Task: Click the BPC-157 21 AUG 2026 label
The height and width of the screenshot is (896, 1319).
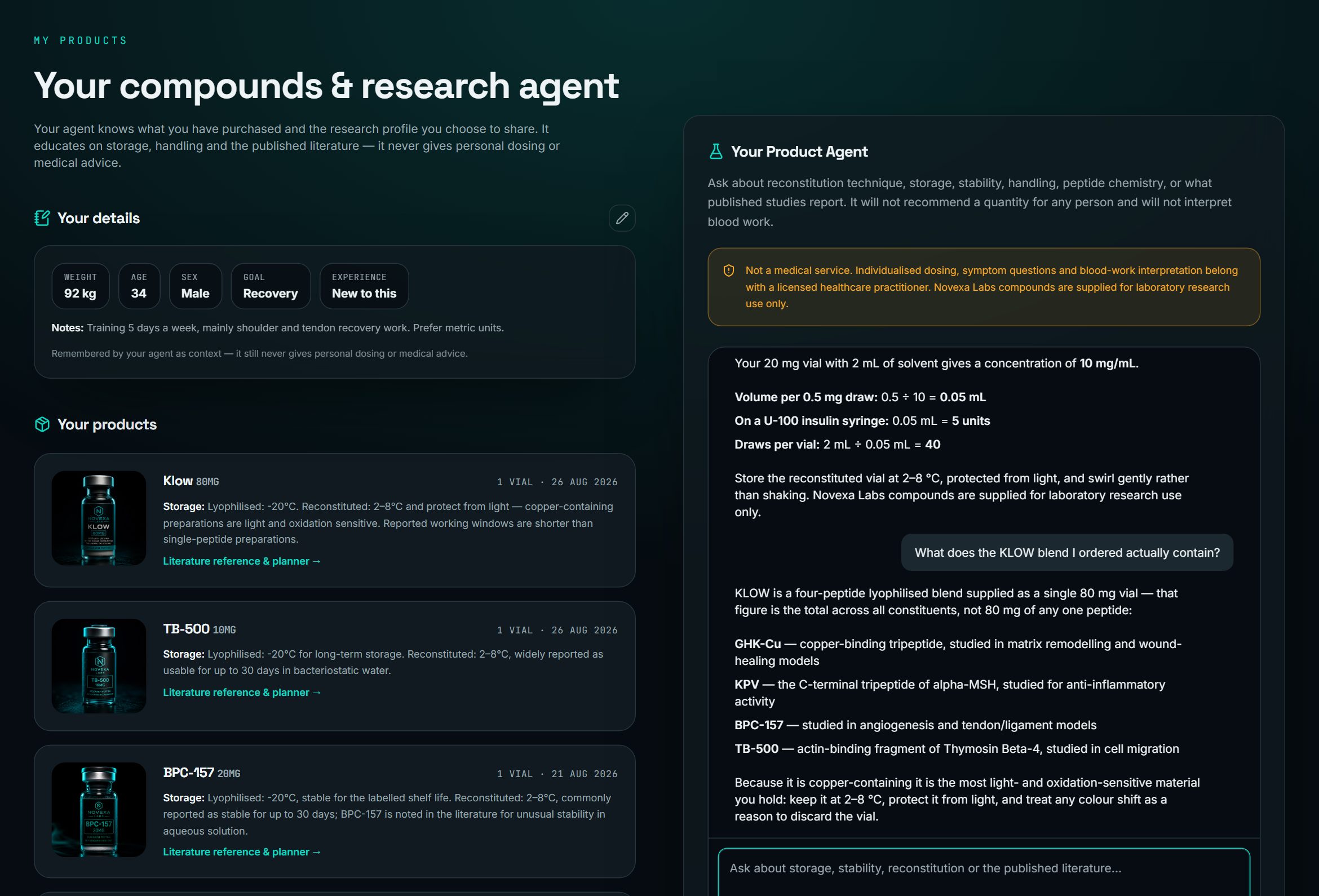Action: click(557, 773)
